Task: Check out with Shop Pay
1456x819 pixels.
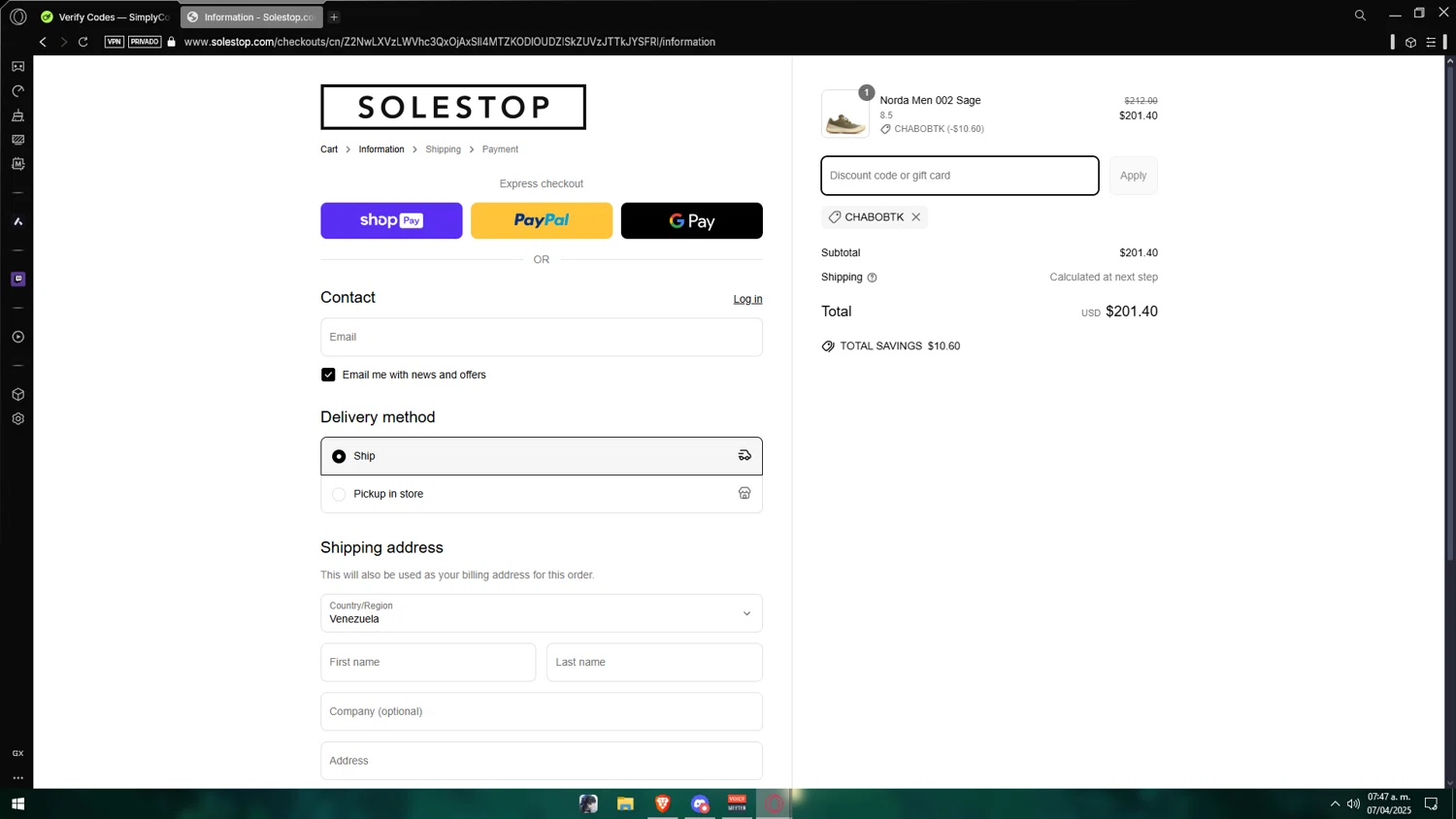Action: [x=391, y=220]
